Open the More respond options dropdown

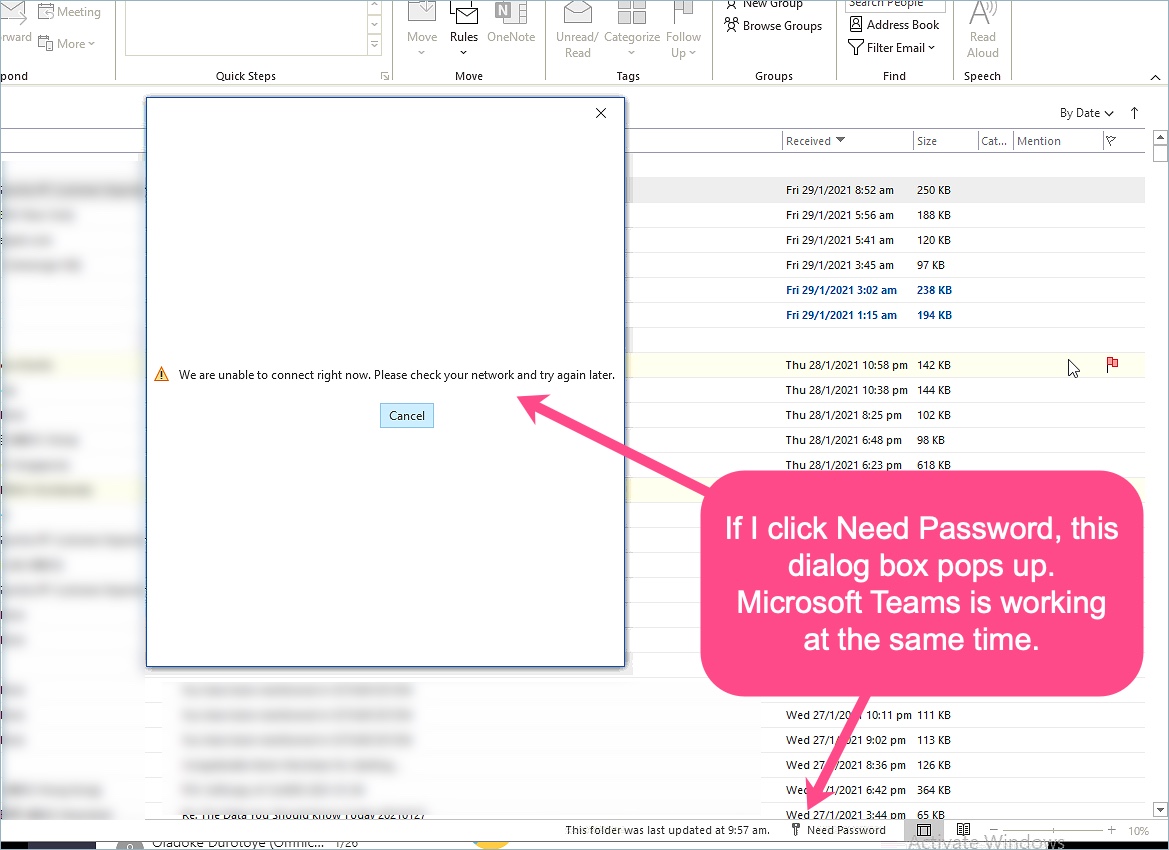point(66,43)
